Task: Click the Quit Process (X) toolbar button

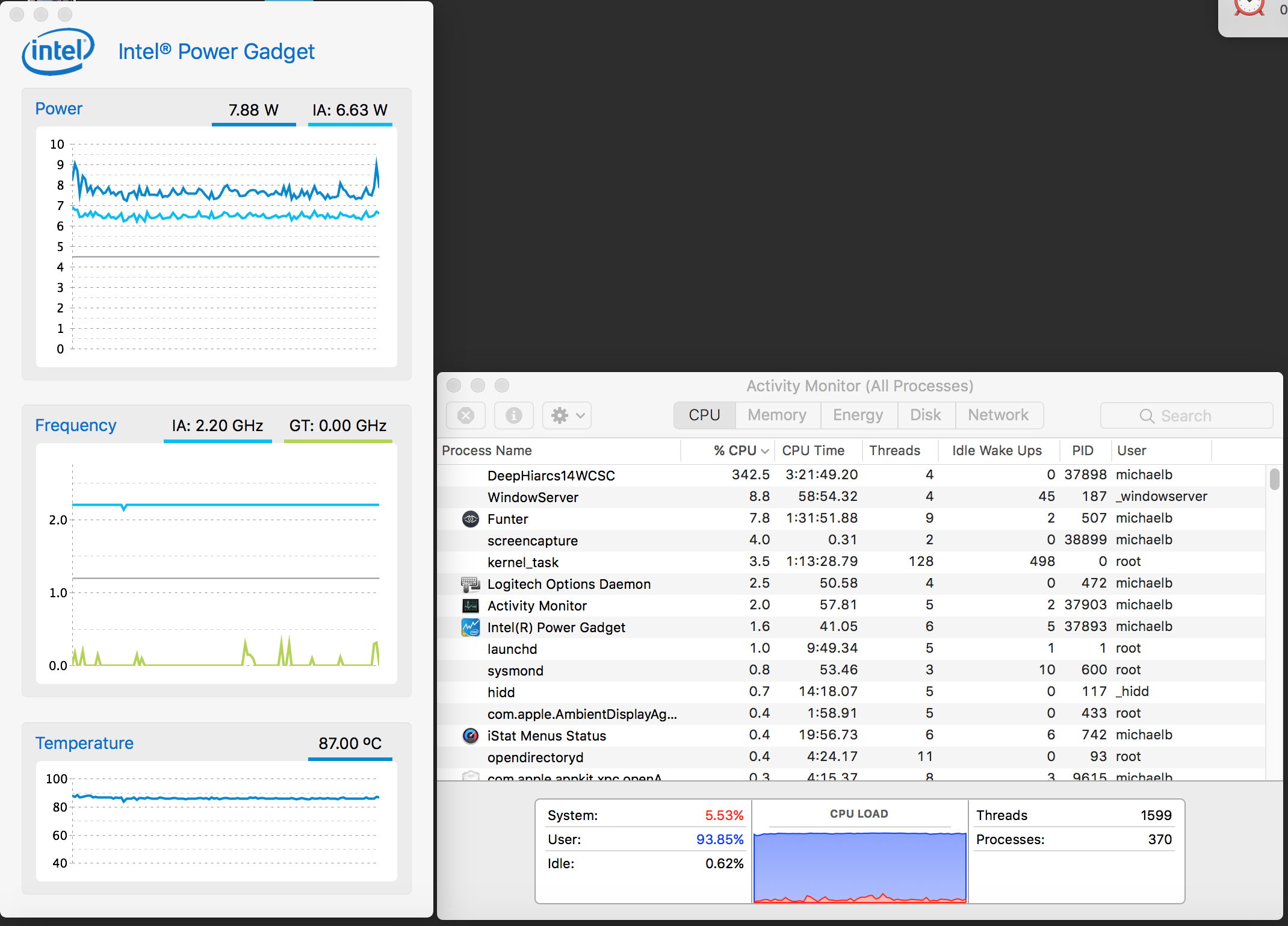Action: [466, 415]
